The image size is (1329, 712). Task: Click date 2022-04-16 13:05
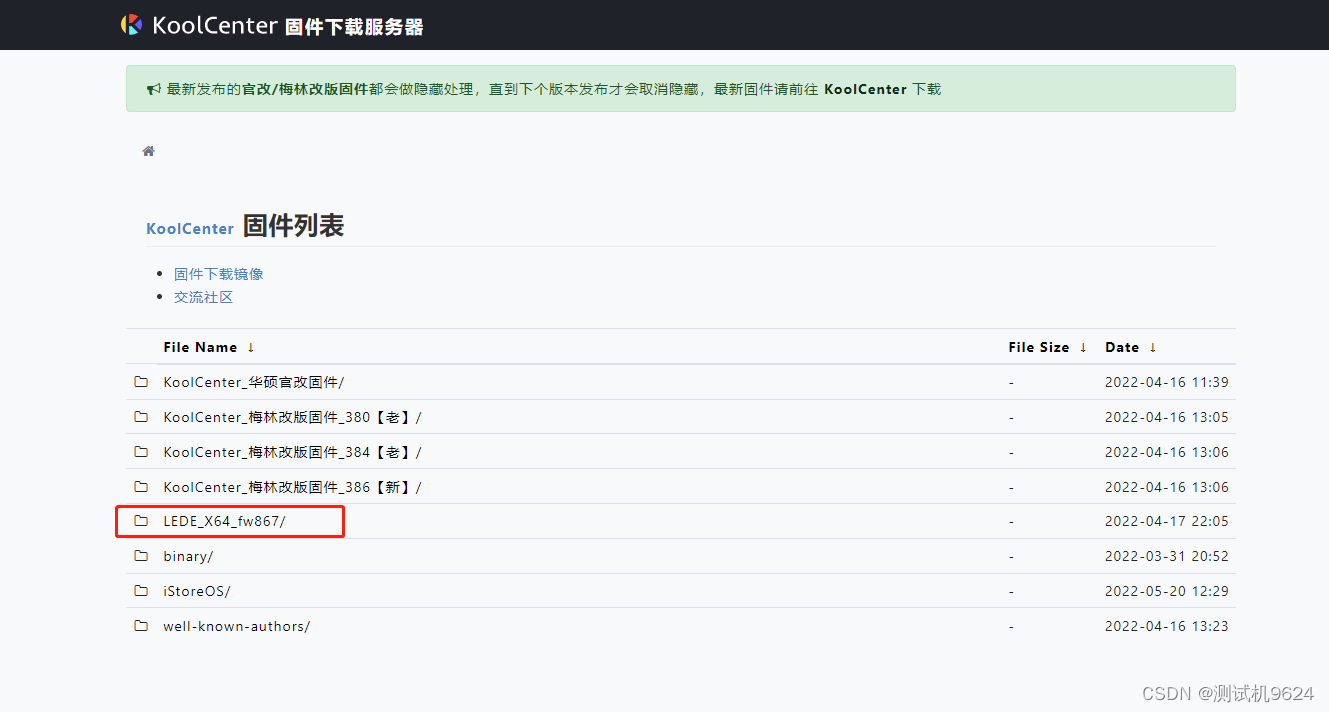(x=1167, y=417)
